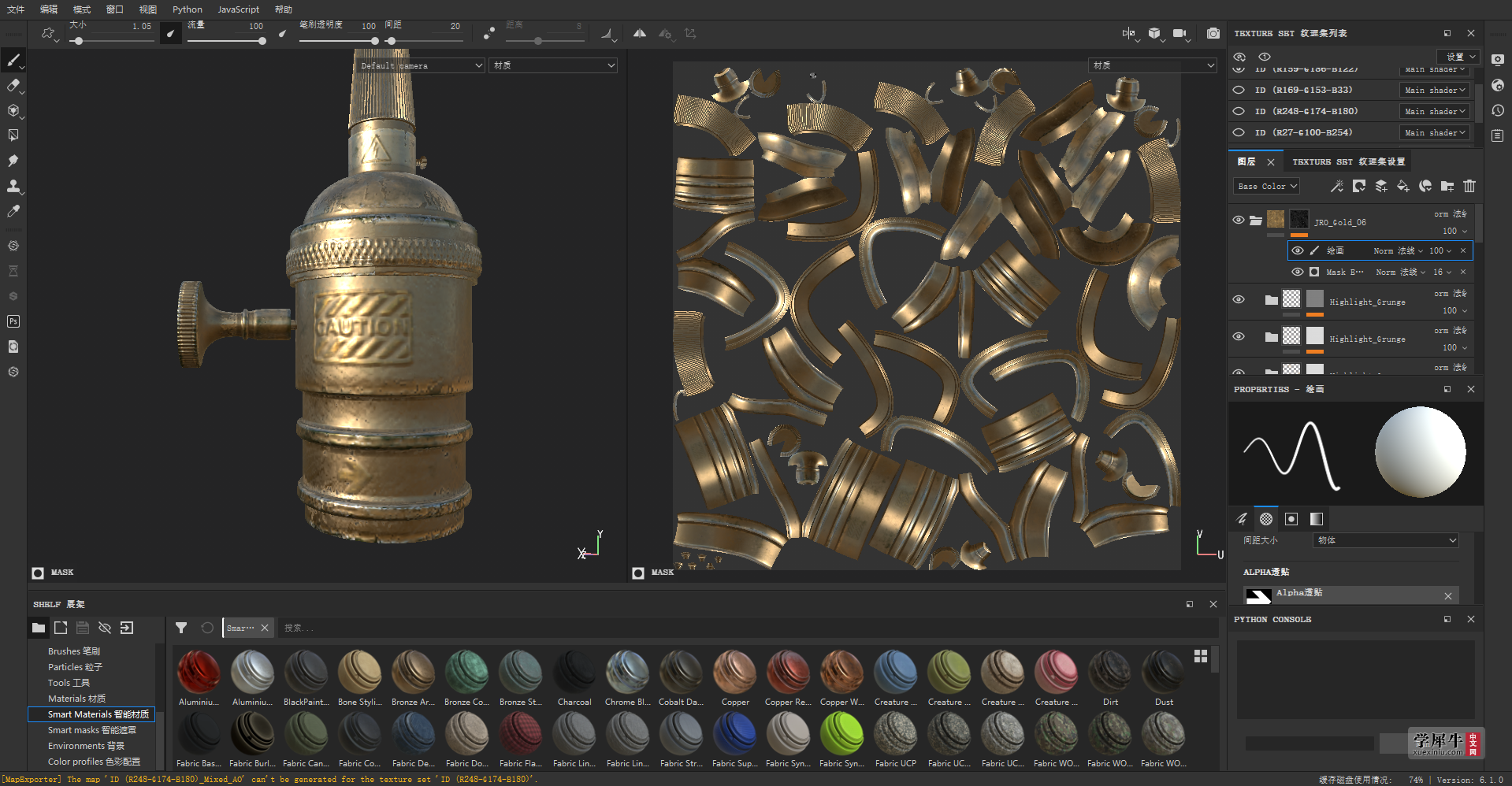The width and height of the screenshot is (1512, 786).
Task: Open the History panel icon on right dock
Action: click(1498, 110)
